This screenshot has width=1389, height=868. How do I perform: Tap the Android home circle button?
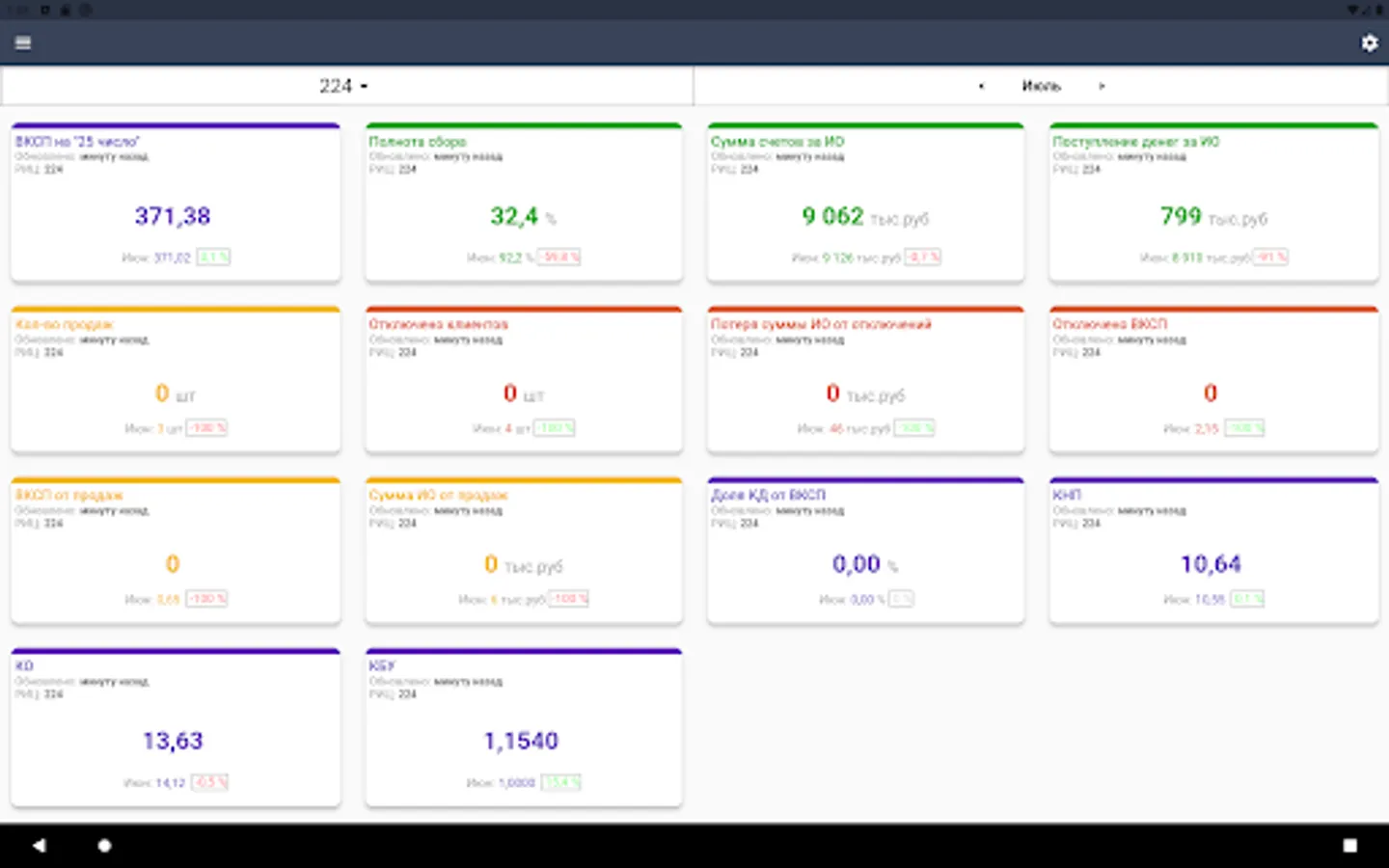point(104,846)
